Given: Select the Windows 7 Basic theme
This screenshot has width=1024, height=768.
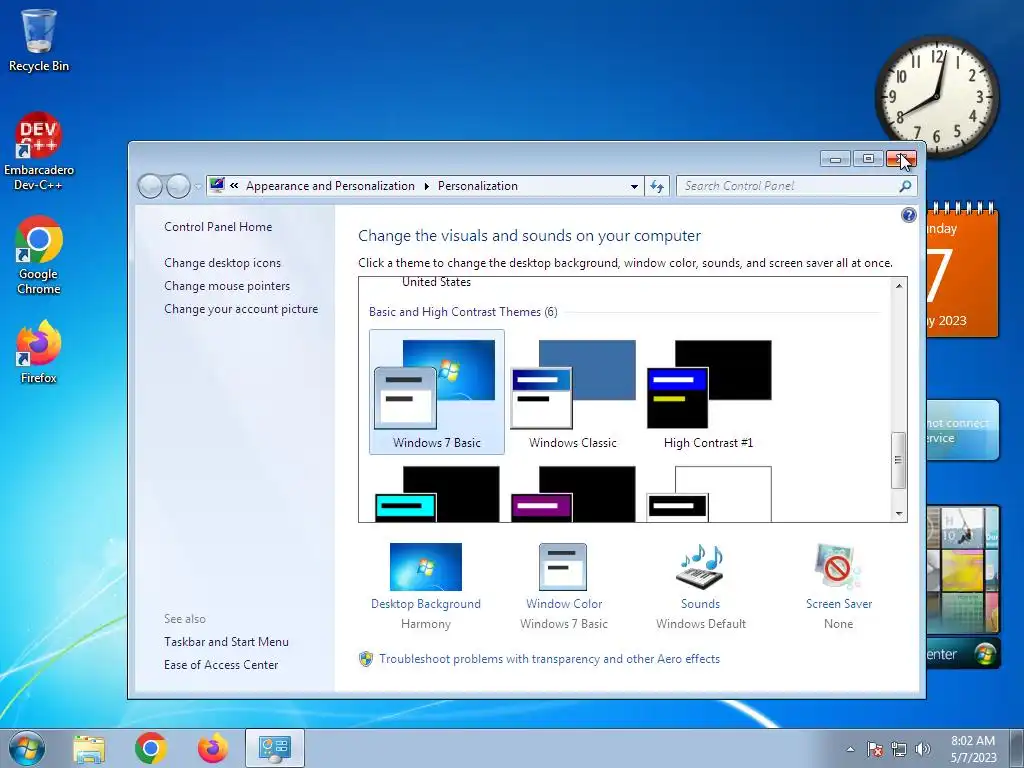Looking at the screenshot, I should pyautogui.click(x=437, y=391).
